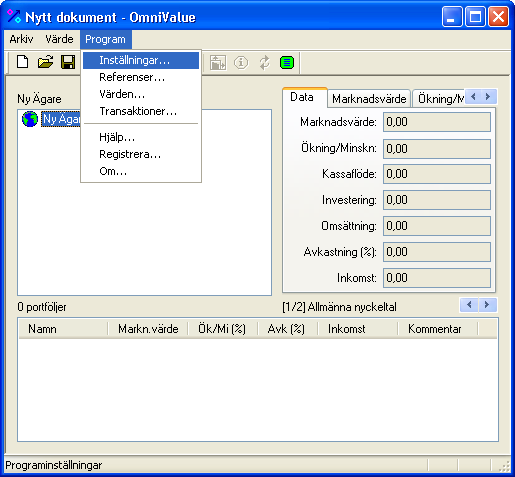Sort by the Kommentar column header
515x477 pixels.
[438, 329]
